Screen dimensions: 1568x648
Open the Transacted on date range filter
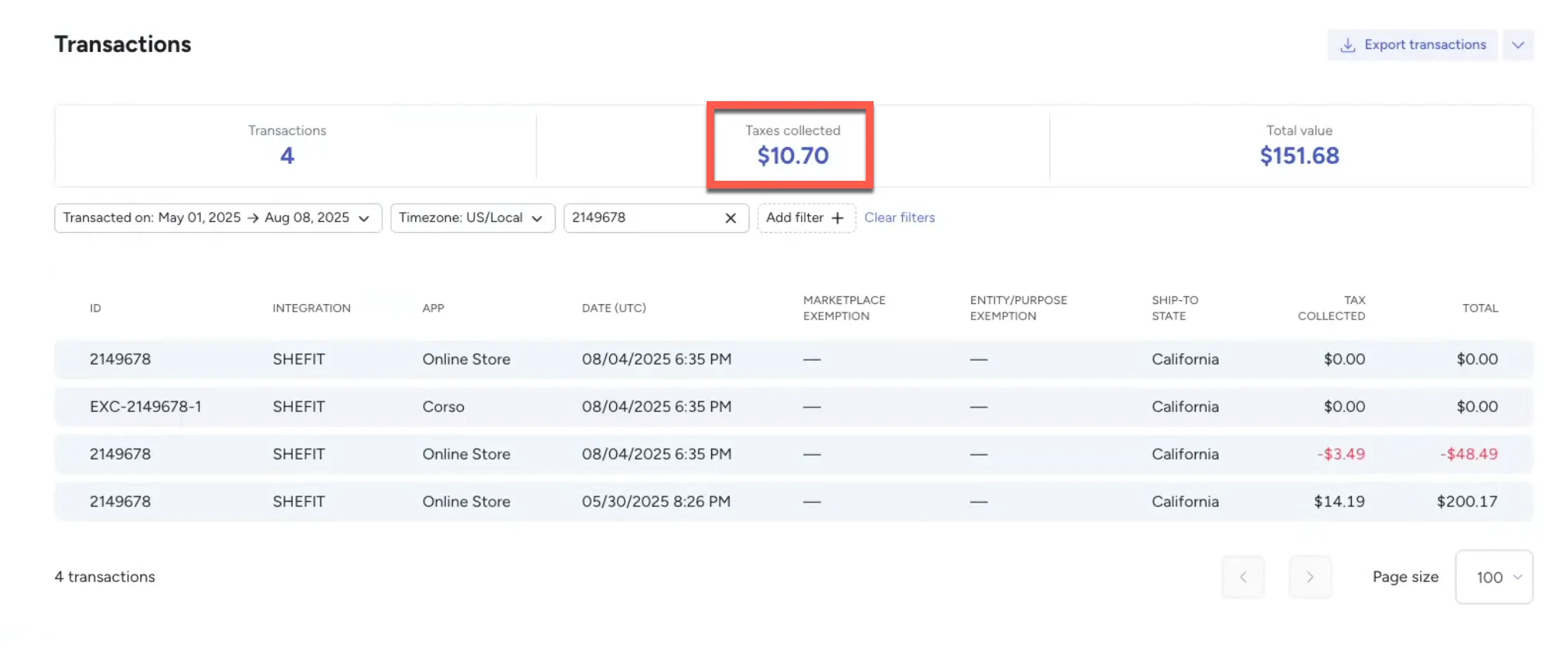coord(218,218)
